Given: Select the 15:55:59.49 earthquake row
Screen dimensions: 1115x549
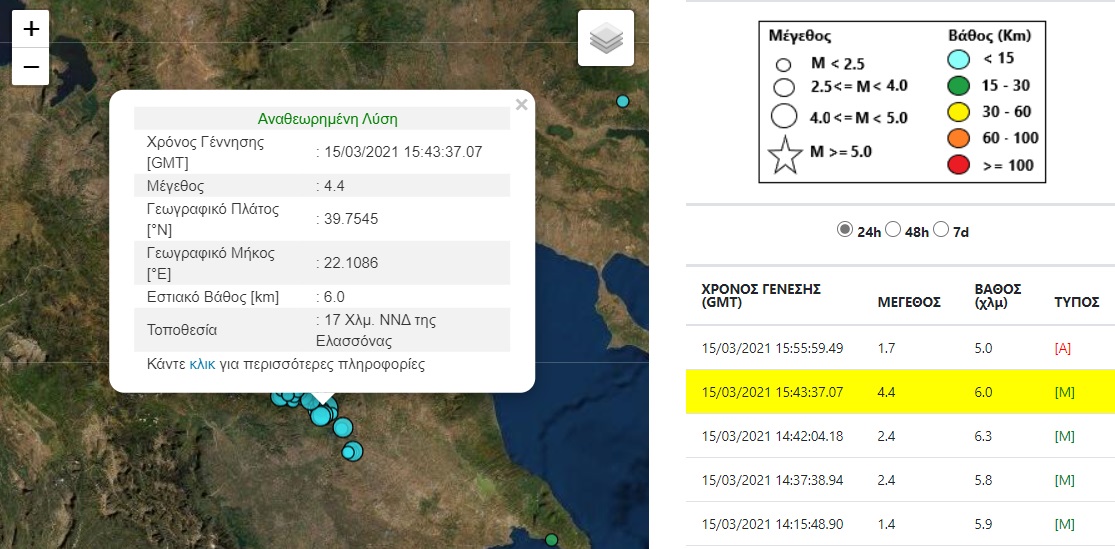Looking at the screenshot, I should pyautogui.click(x=773, y=348).
